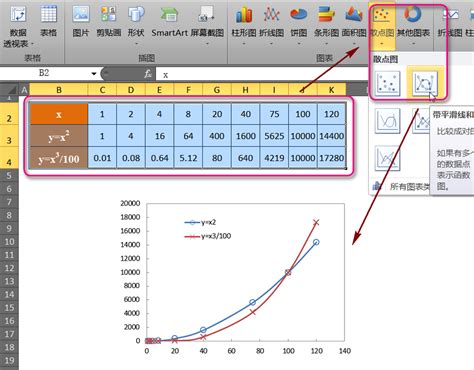Screen dimensions: 474x370
Task: Select the cell containing 5.12
Action: [x=188, y=158]
